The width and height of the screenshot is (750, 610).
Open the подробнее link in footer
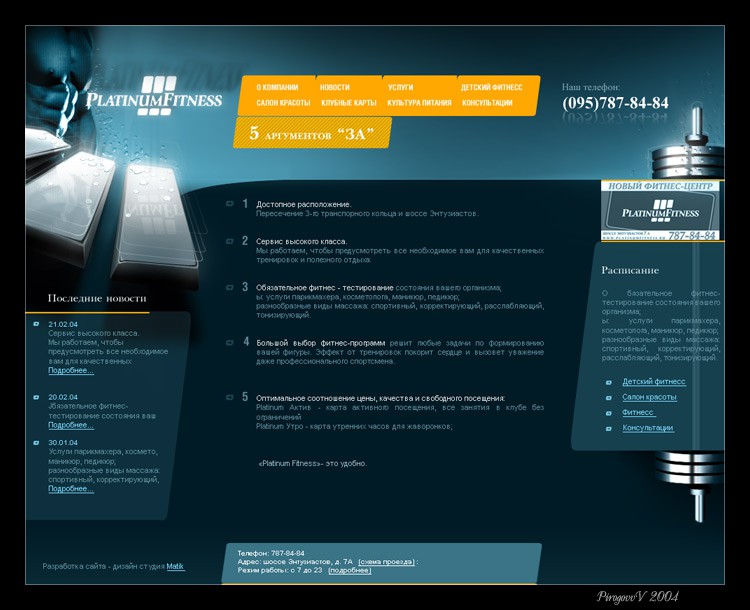350,570
